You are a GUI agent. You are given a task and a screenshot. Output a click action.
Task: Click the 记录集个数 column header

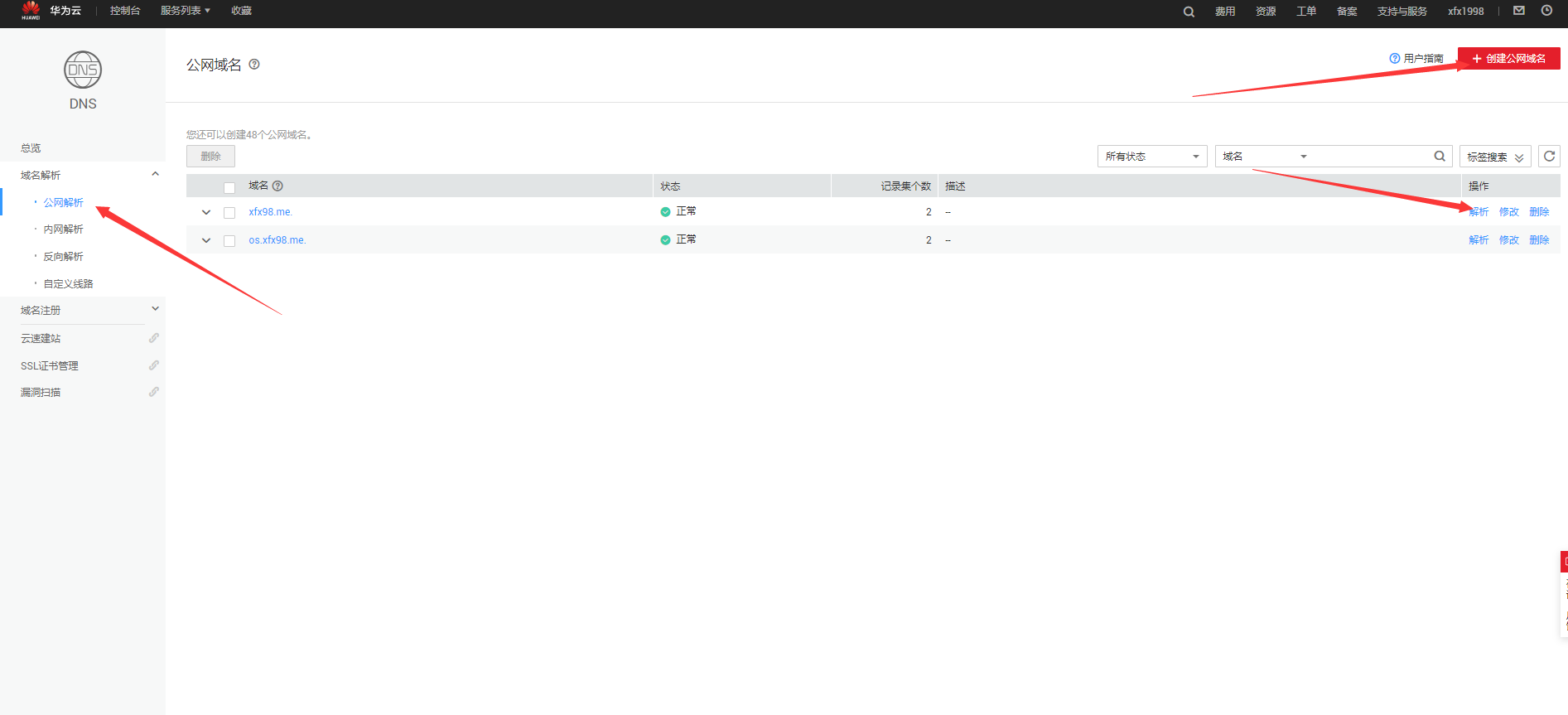coord(906,186)
